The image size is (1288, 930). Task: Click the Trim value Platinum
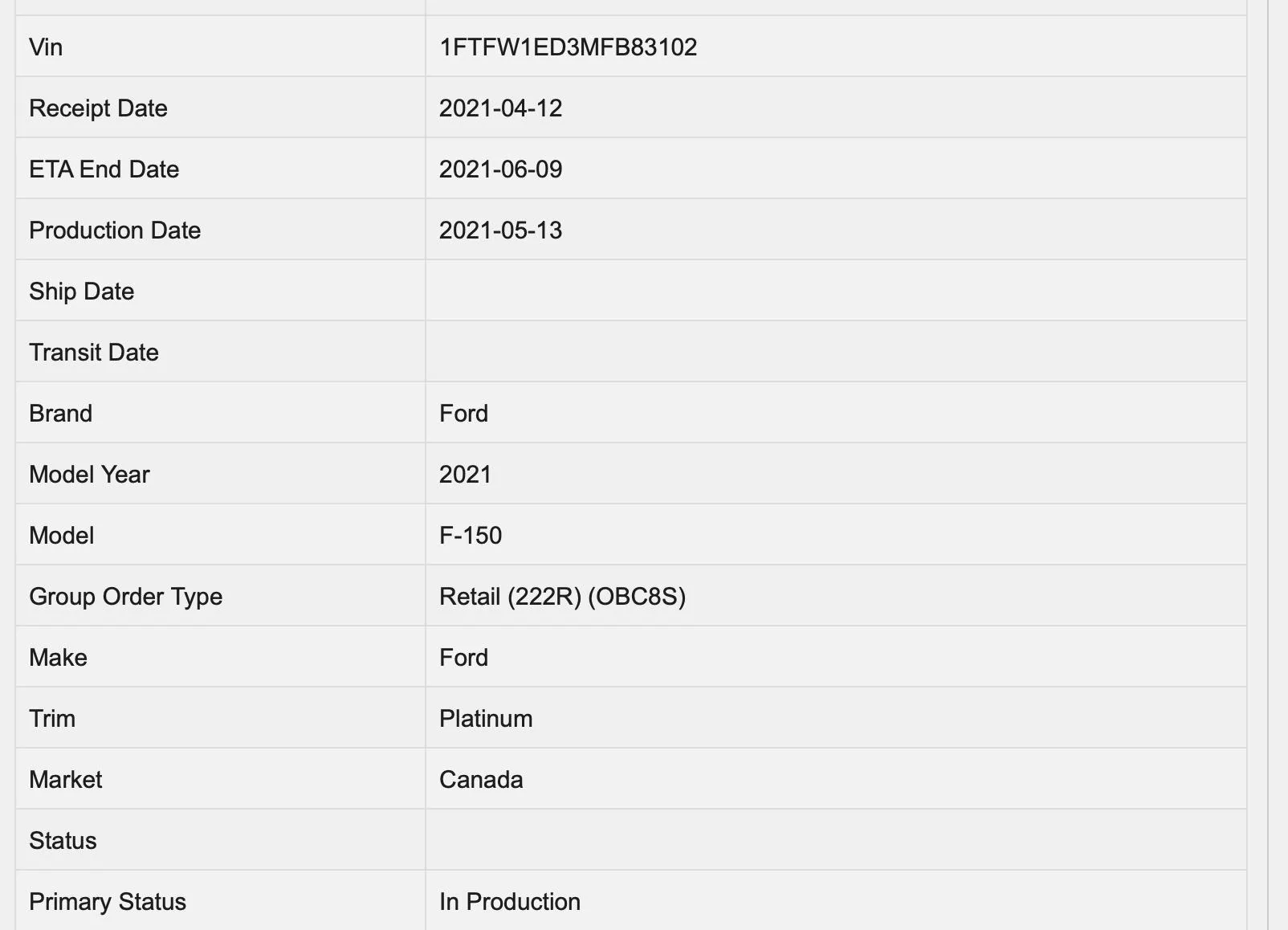(486, 719)
